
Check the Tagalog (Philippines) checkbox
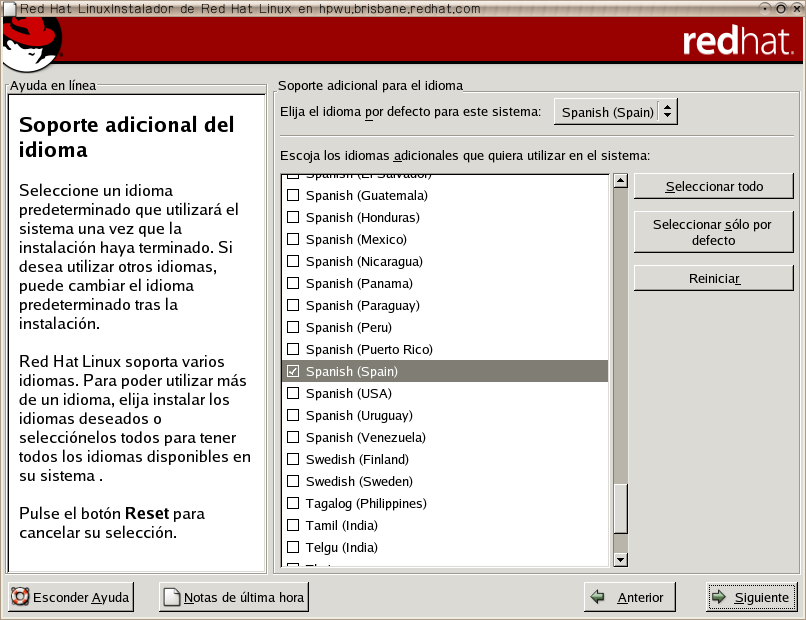[293, 503]
